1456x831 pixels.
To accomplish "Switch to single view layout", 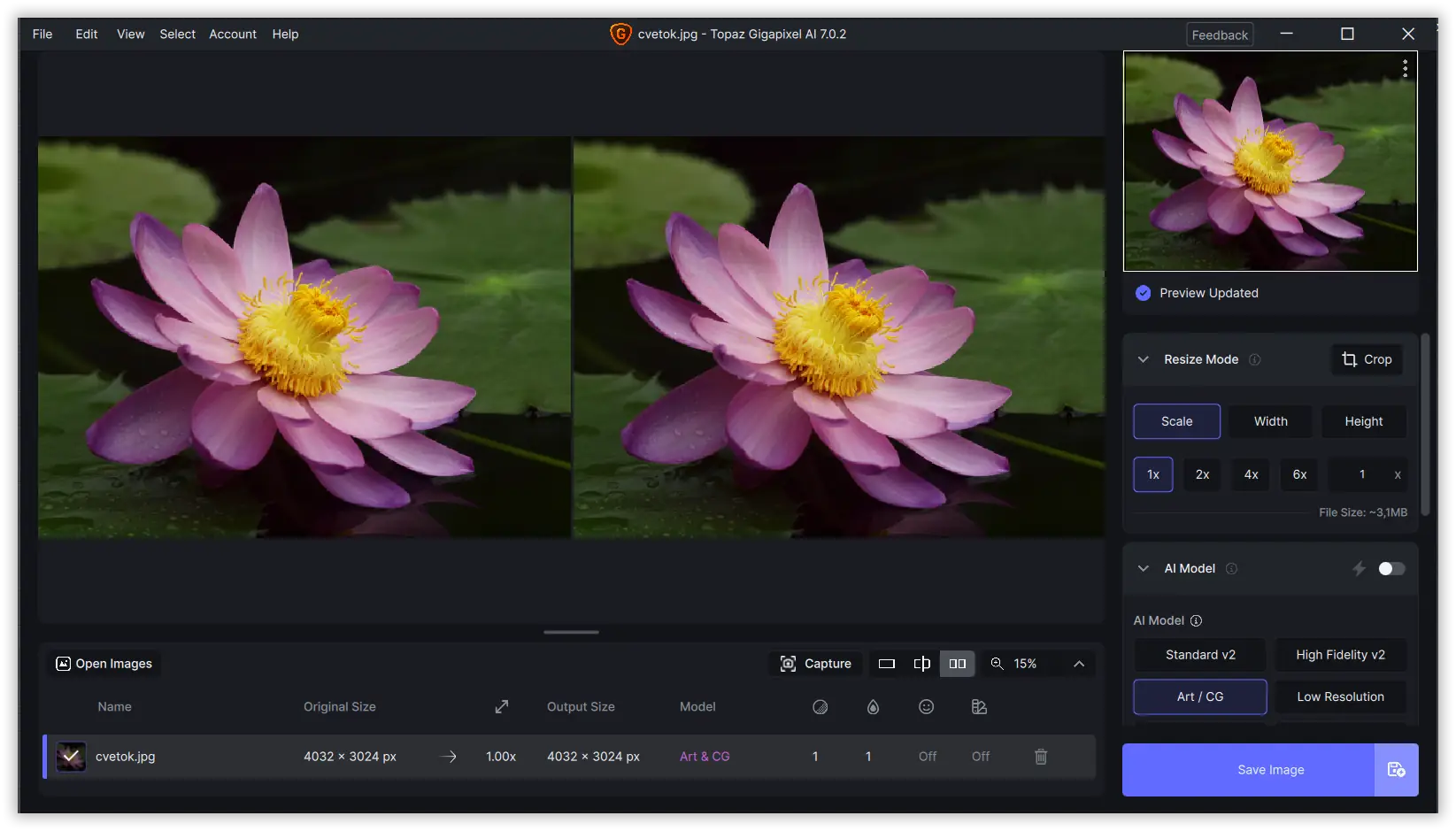I will tap(886, 664).
